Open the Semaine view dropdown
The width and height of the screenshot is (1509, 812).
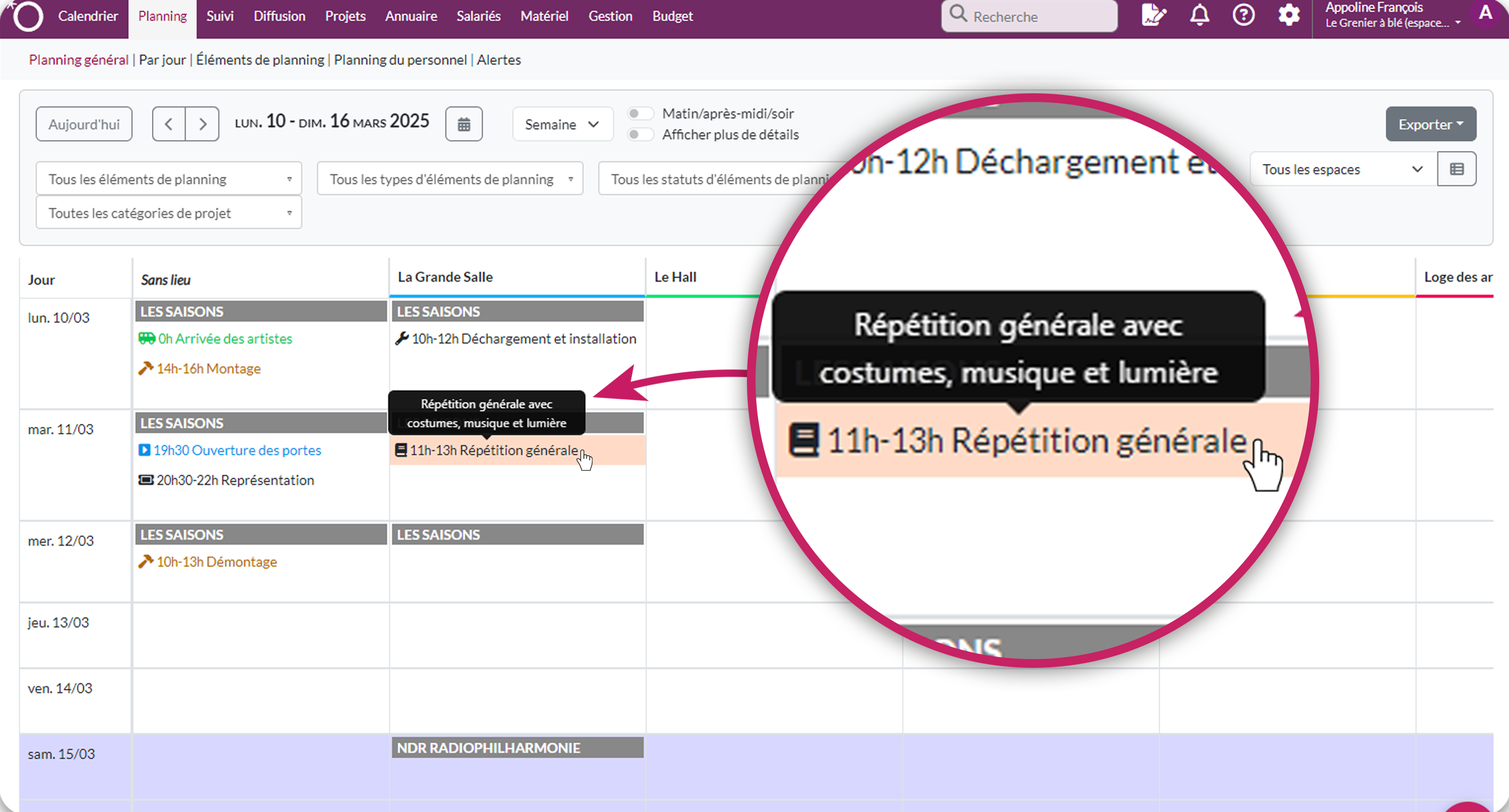(562, 124)
